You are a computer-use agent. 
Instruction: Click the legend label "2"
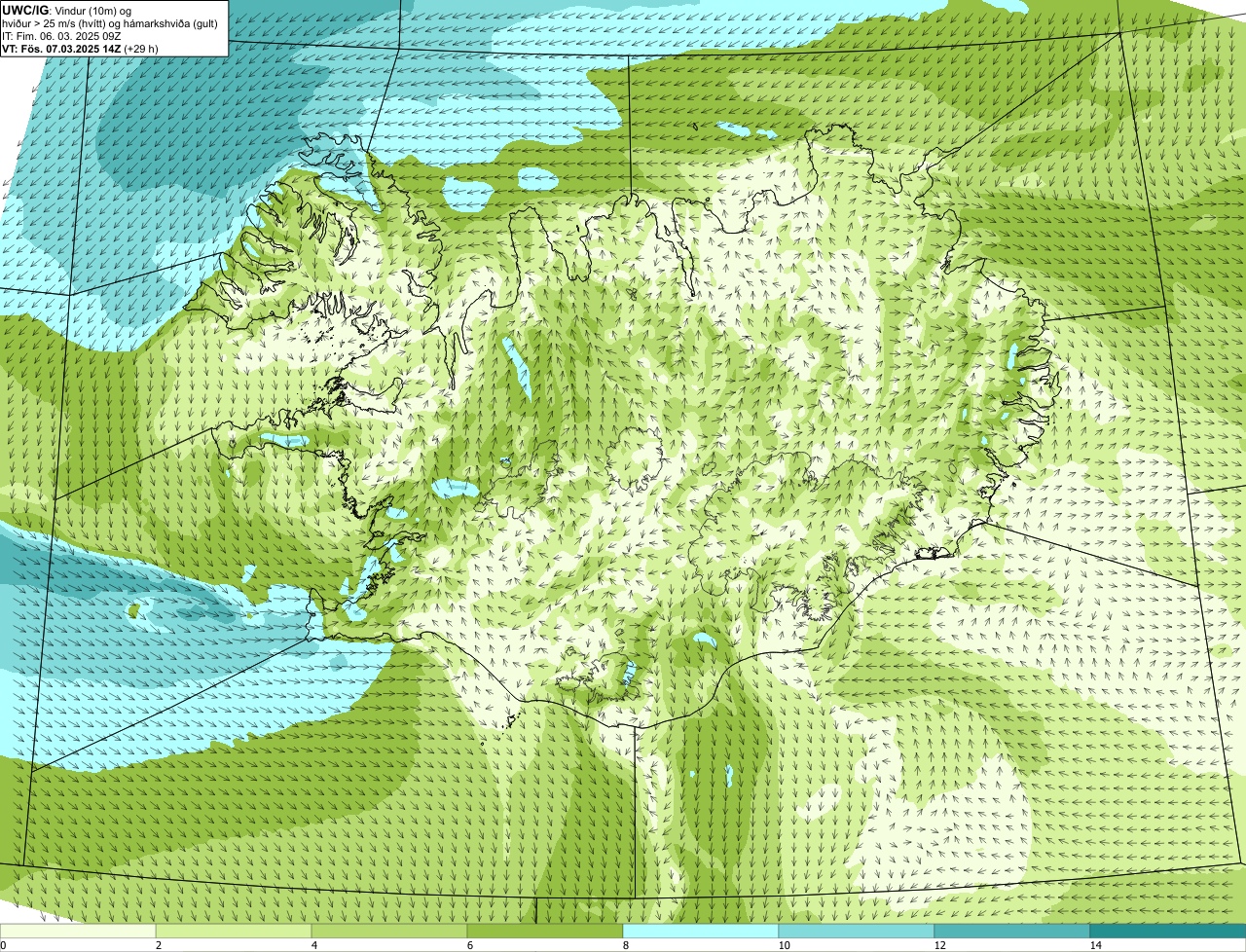tap(158, 945)
